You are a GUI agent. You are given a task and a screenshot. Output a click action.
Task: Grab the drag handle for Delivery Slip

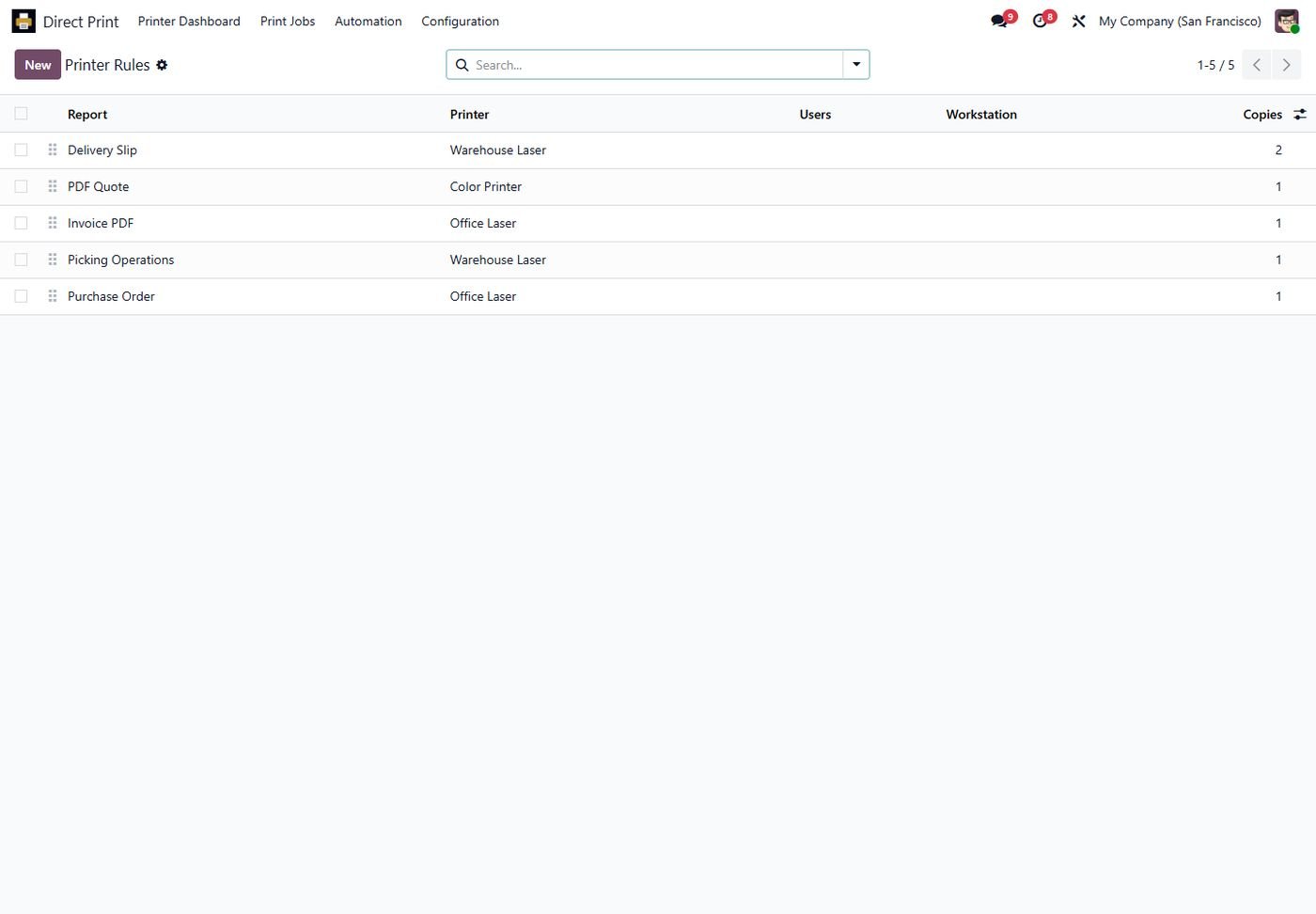tap(53, 150)
